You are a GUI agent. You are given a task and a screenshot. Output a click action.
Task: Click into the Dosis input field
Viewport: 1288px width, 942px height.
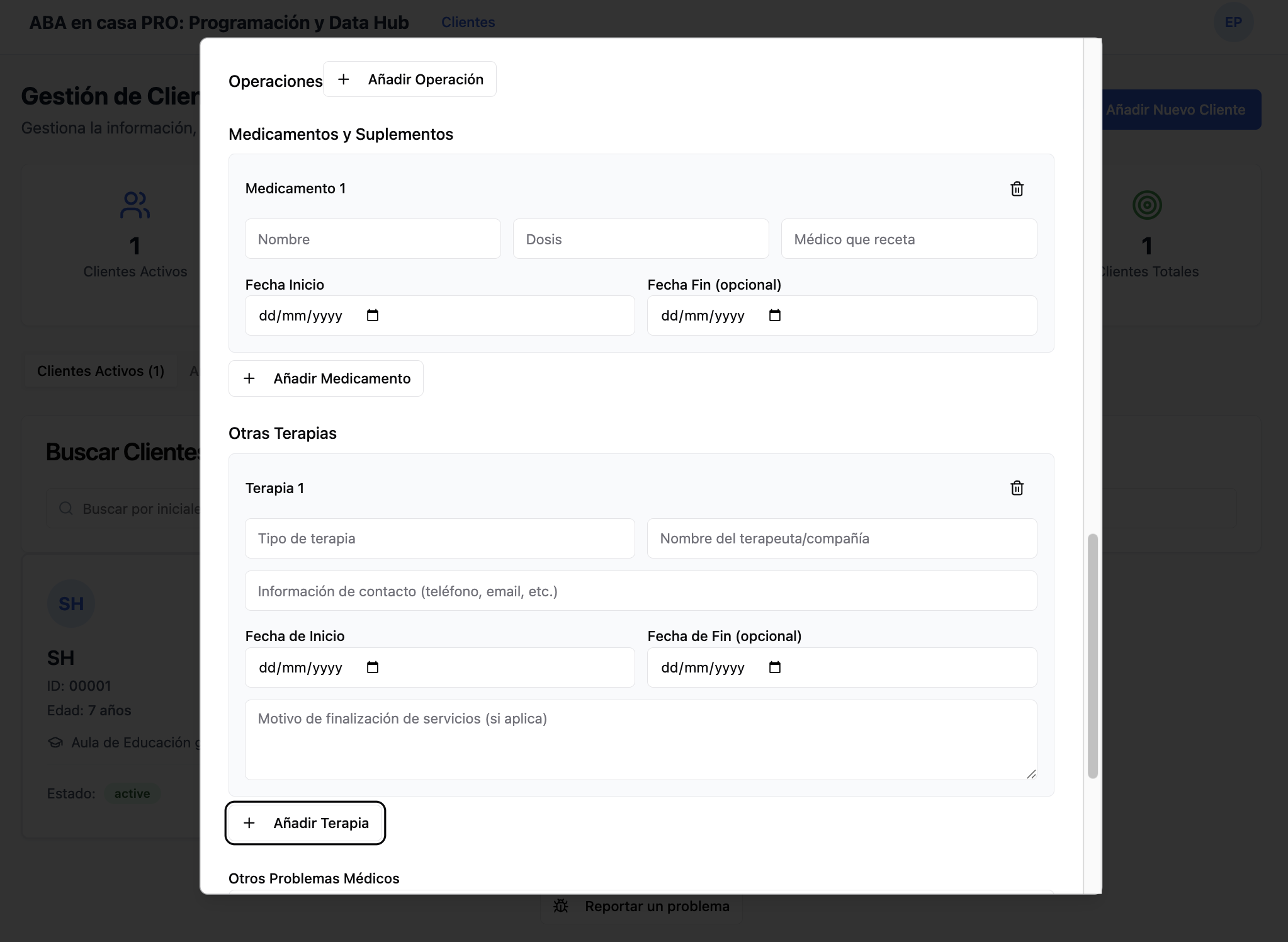tap(641, 239)
